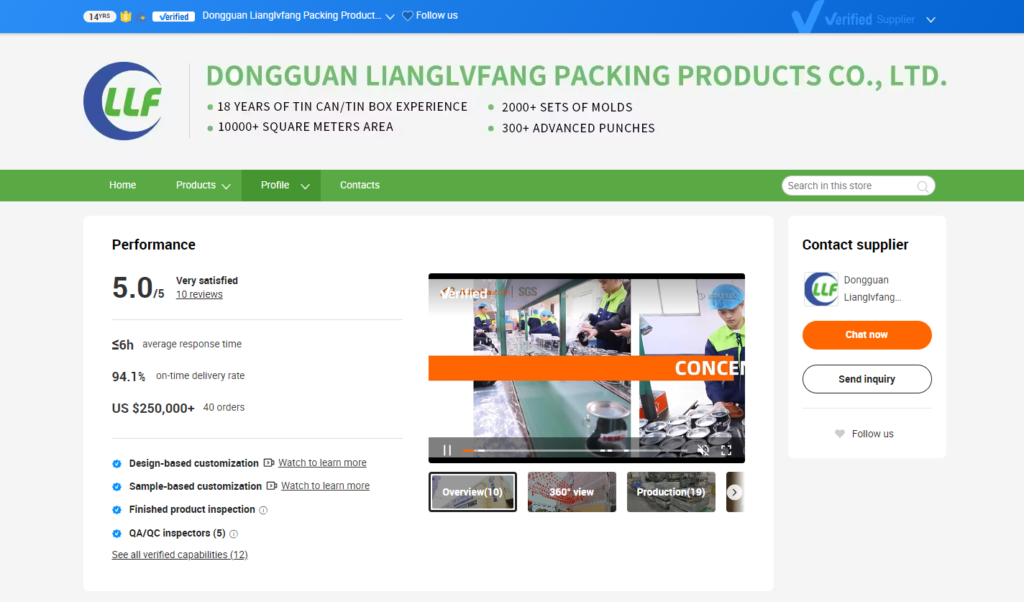1024x602 pixels.
Task: Unmute the company video sound
Action: tap(703, 450)
